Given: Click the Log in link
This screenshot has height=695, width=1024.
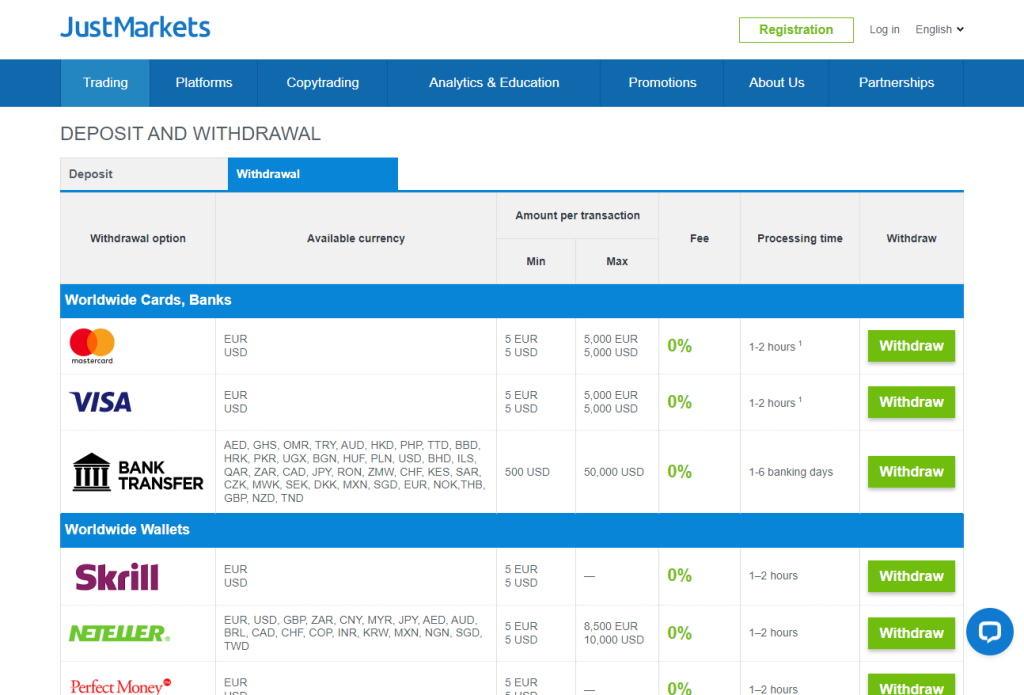Looking at the screenshot, I should pyautogui.click(x=884, y=30).
